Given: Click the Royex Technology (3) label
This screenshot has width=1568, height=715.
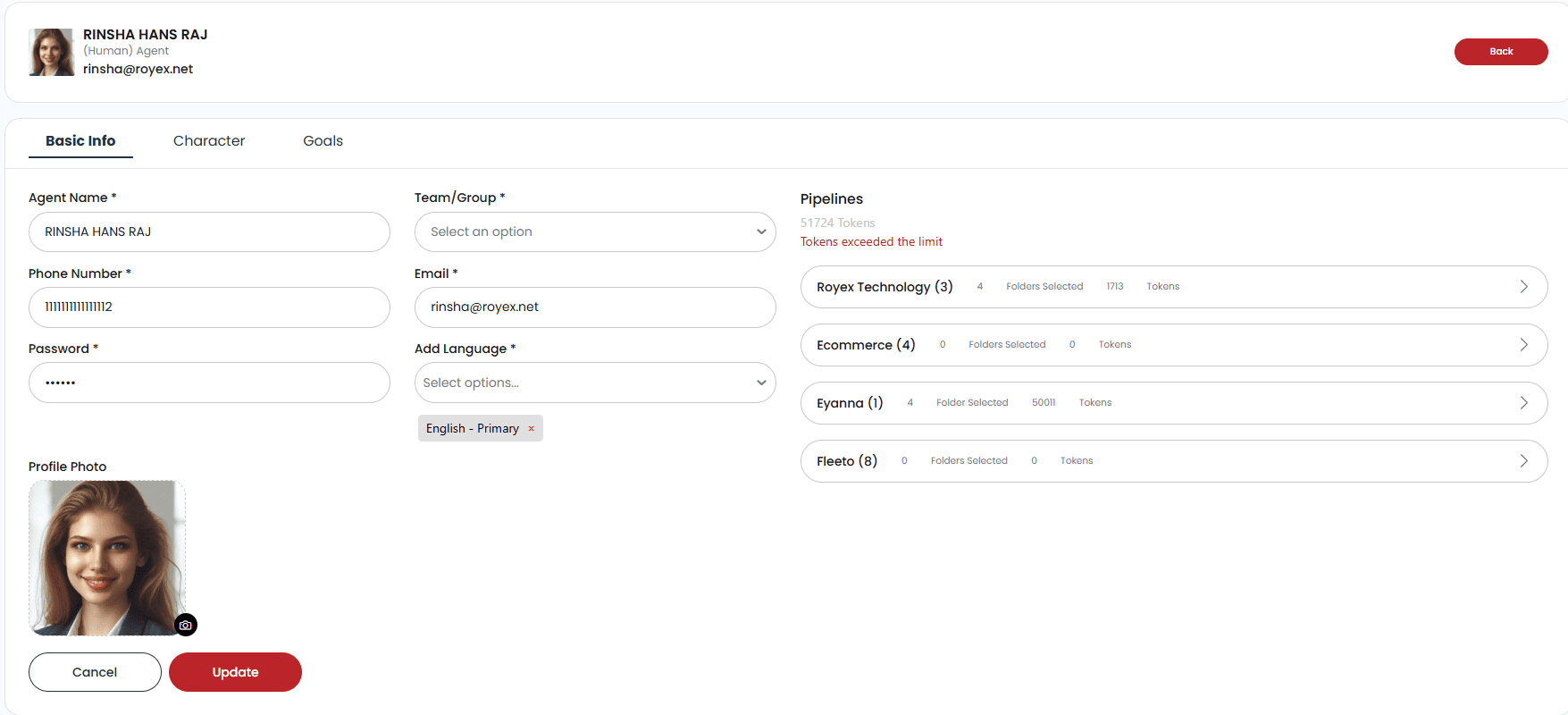Looking at the screenshot, I should (x=885, y=287).
